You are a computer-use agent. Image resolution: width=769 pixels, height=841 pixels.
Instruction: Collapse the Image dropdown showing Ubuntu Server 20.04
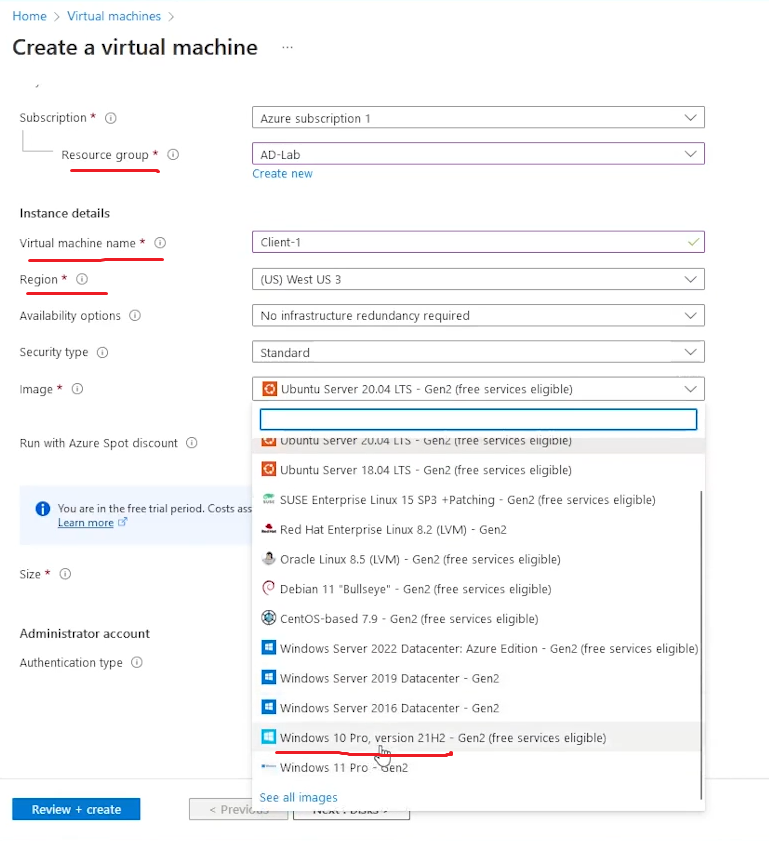click(x=478, y=389)
